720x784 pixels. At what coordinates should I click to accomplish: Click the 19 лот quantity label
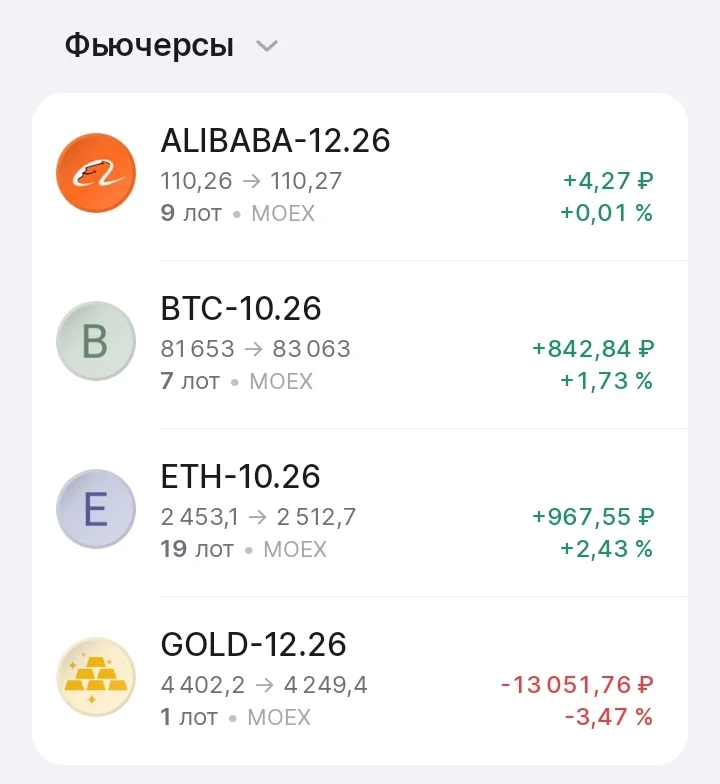pos(197,549)
